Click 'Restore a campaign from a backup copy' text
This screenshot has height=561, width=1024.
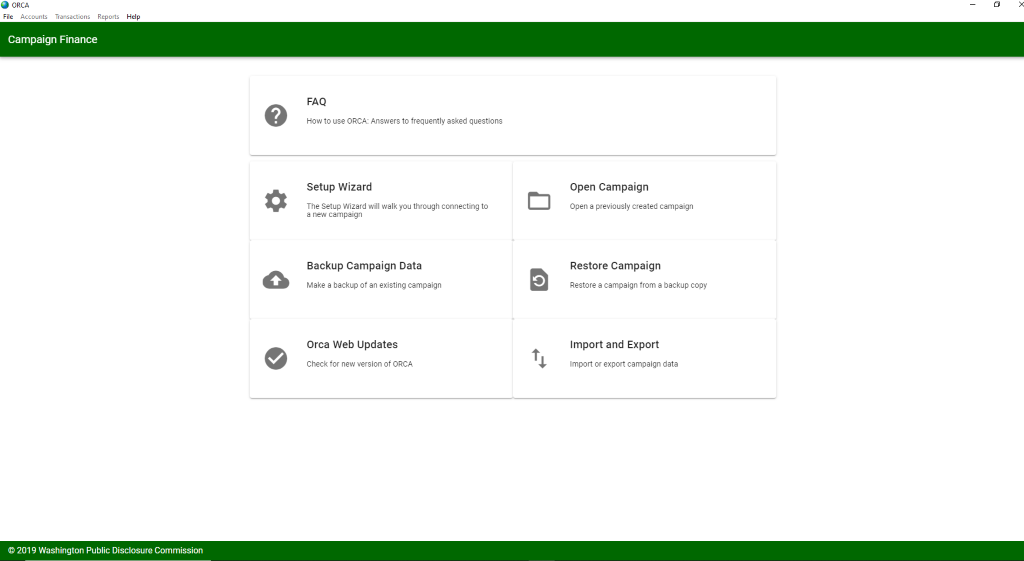(x=638, y=285)
